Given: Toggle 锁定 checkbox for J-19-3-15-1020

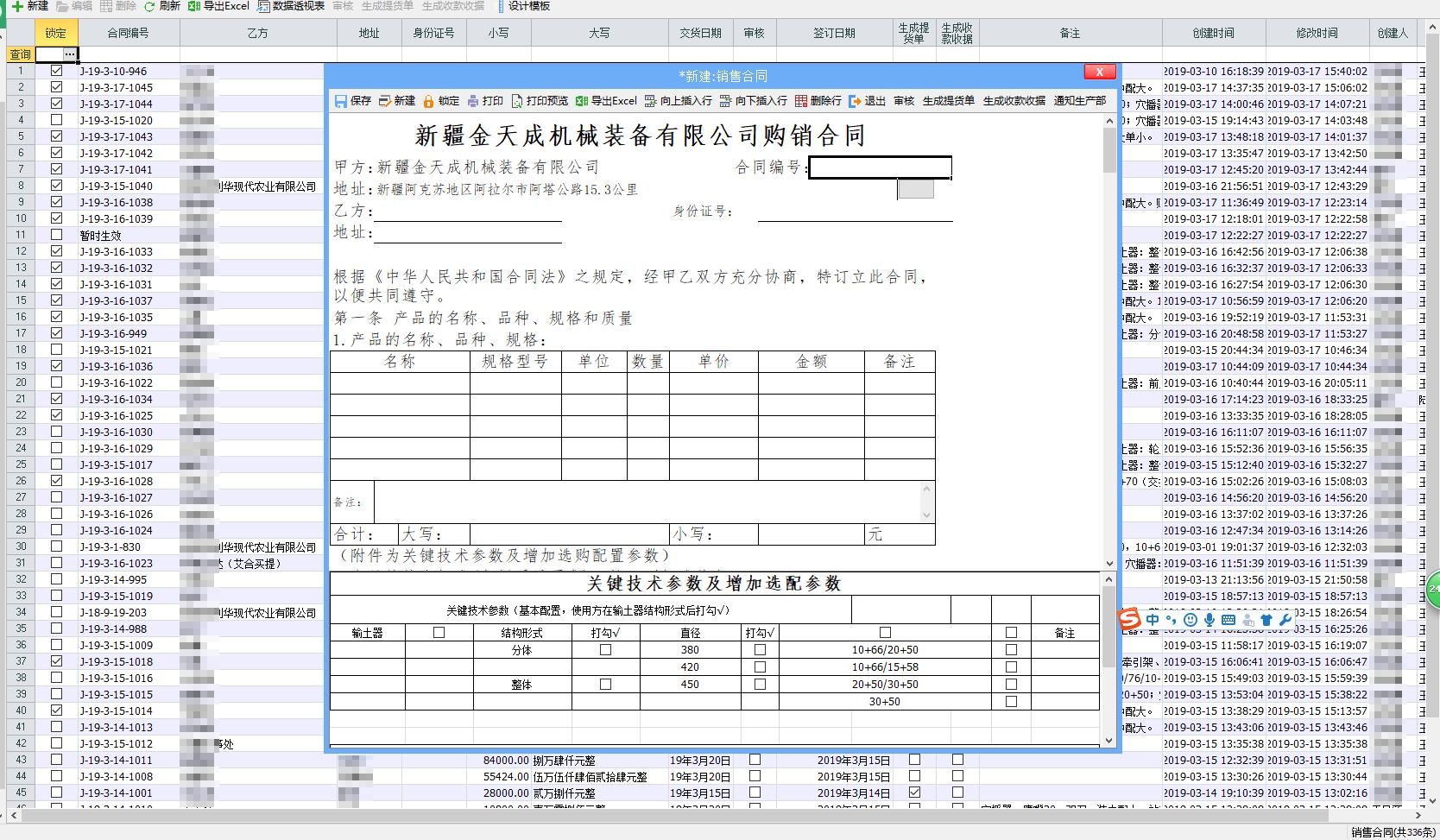Looking at the screenshot, I should [x=56, y=120].
